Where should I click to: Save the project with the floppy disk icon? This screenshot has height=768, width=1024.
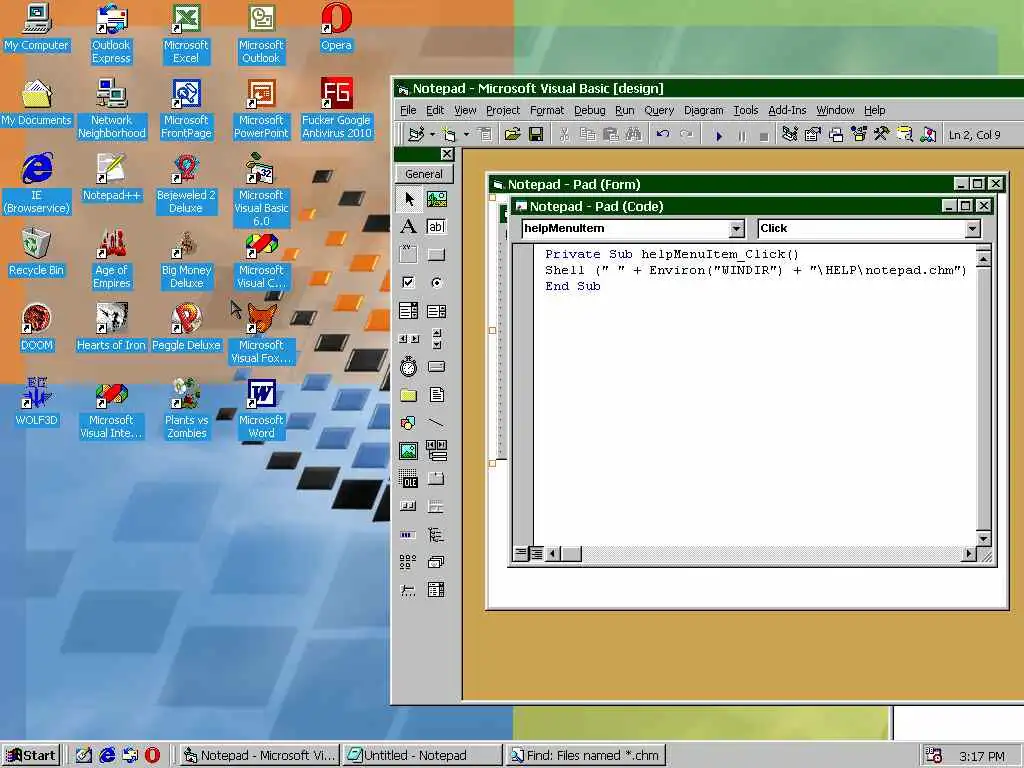(536, 135)
